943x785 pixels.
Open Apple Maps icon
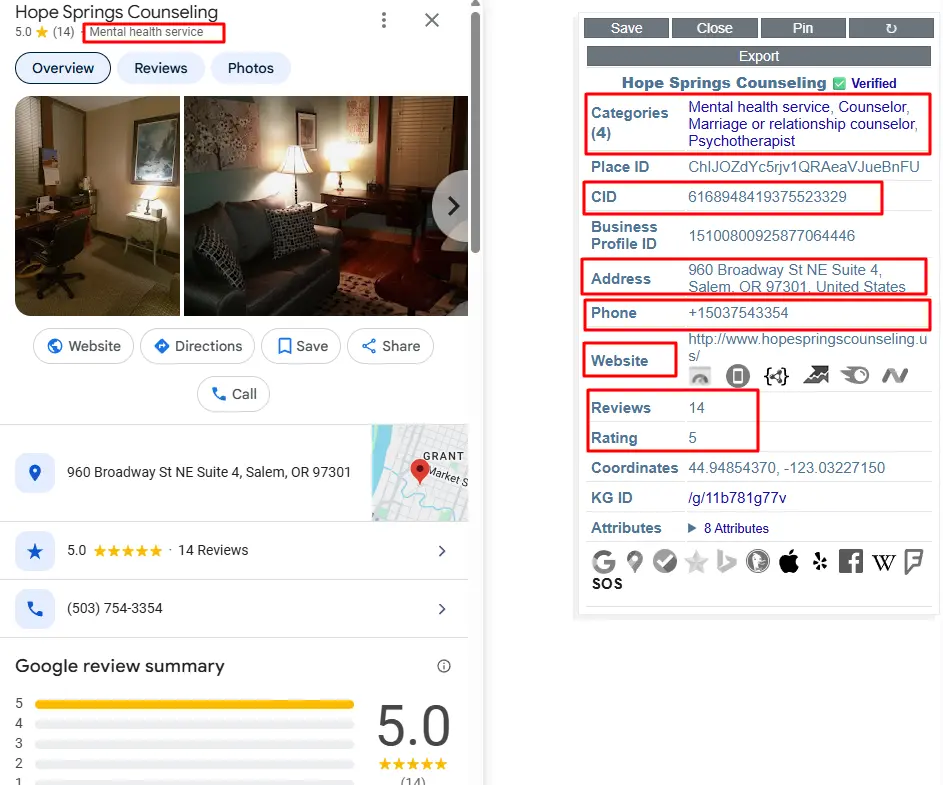click(788, 562)
